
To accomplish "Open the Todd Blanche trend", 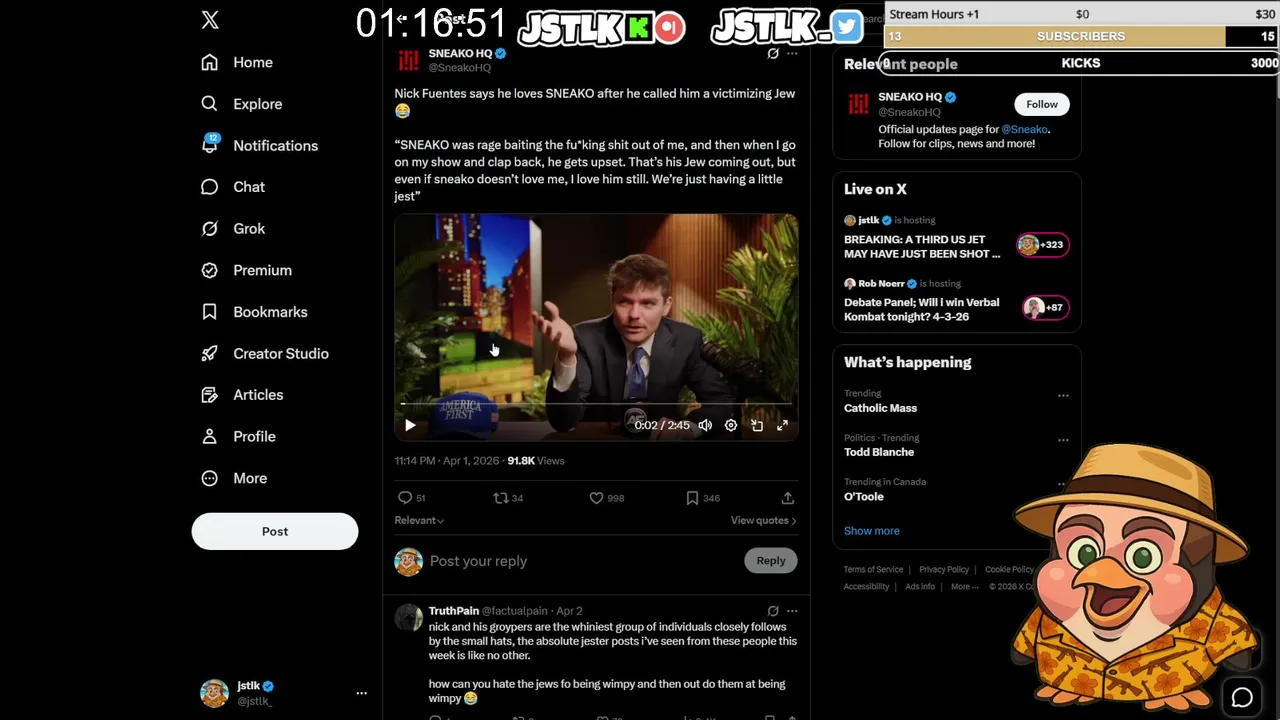I will [879, 452].
